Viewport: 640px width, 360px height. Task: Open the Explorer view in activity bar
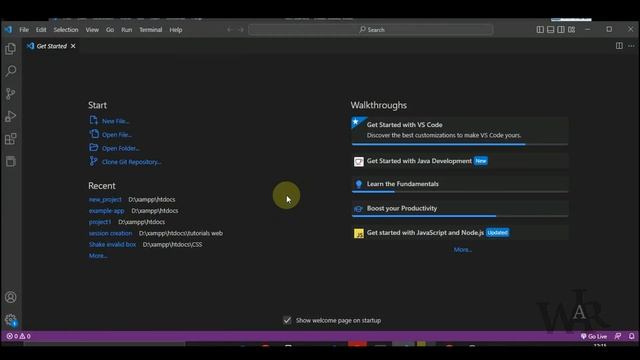click(x=11, y=49)
